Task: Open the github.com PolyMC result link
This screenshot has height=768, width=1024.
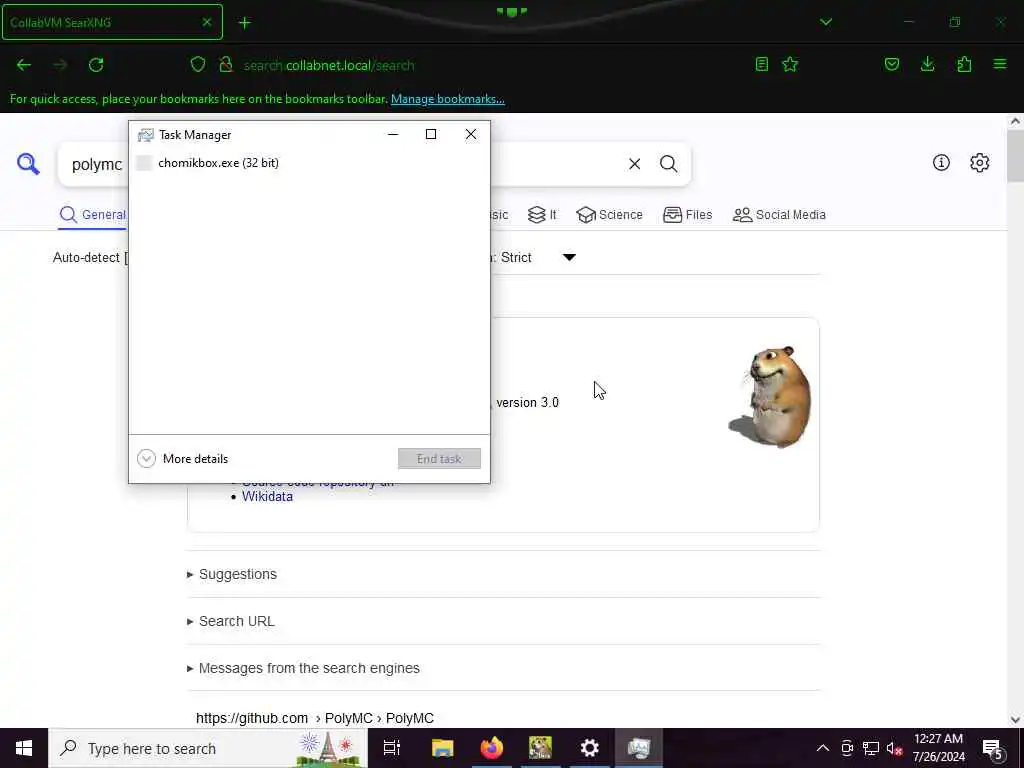Action: click(315, 718)
